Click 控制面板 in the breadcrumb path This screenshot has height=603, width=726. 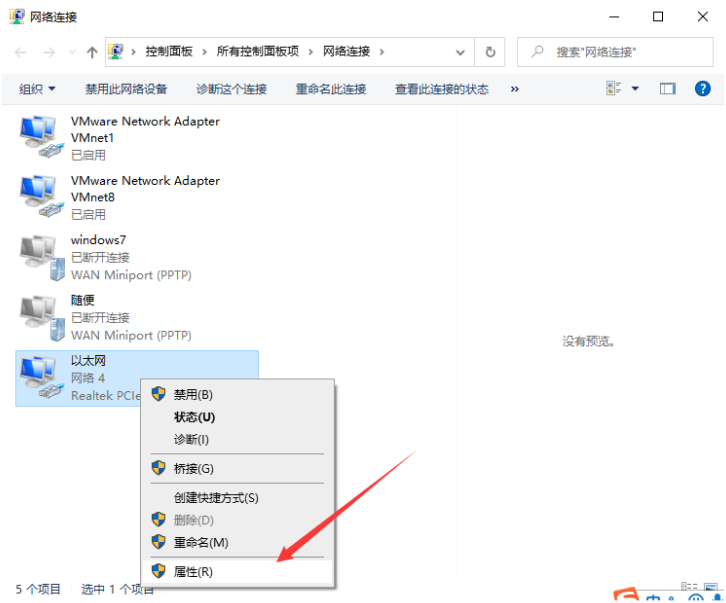[170, 52]
